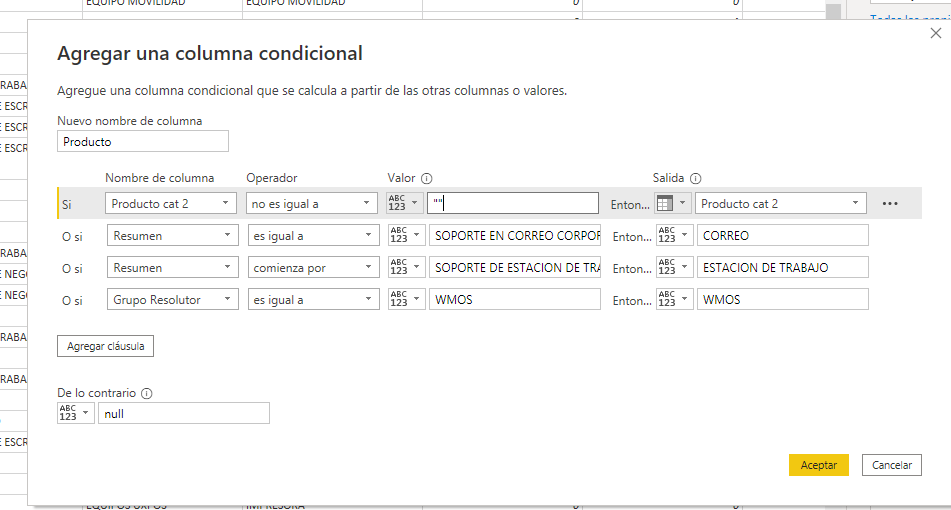Image resolution: width=951 pixels, height=510 pixels.
Task: Expand Producto cat 2 output column dropdown
Action: [781, 203]
